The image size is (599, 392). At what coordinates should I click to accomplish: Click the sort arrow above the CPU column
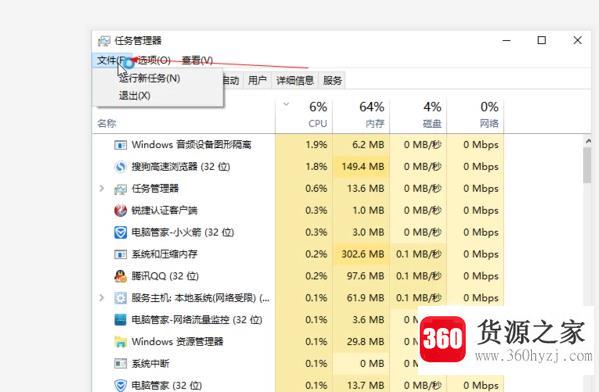click(286, 104)
